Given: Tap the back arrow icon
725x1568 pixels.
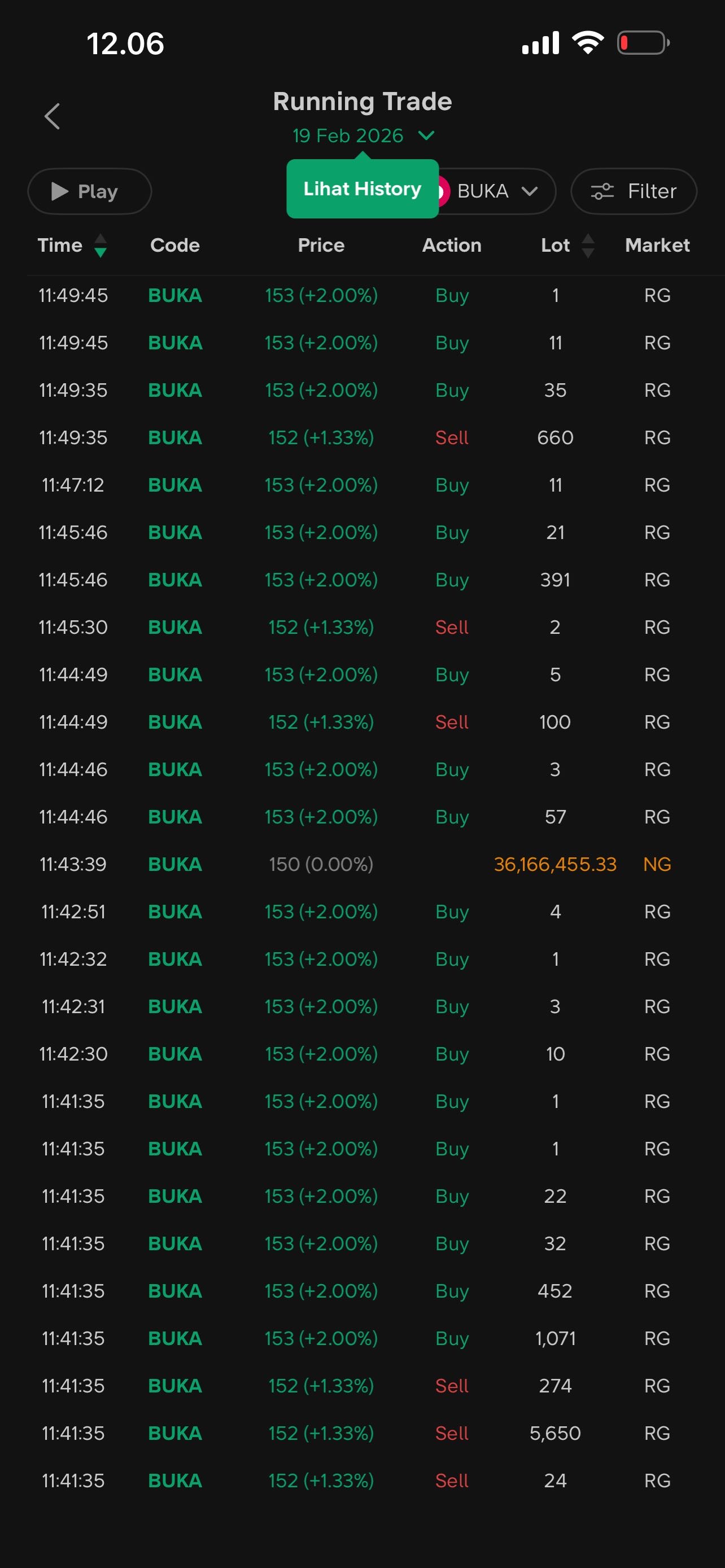Looking at the screenshot, I should coord(53,116).
